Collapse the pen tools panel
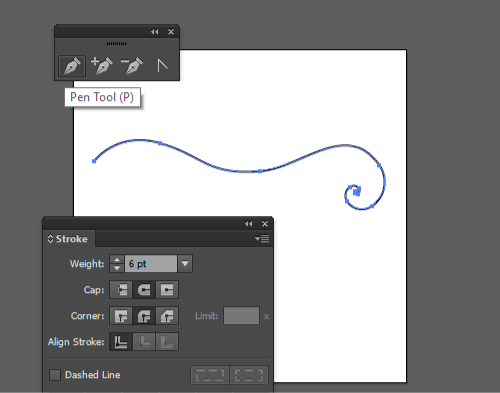 (x=154, y=32)
